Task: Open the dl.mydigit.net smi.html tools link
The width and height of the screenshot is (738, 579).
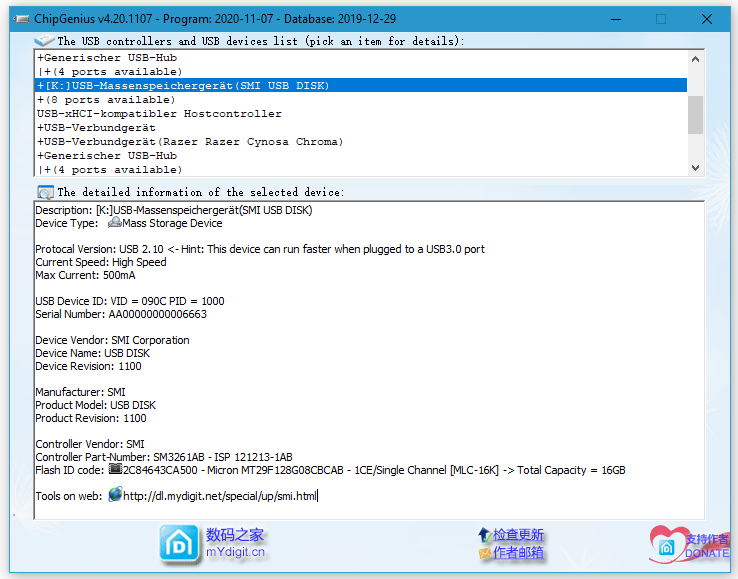Action: [220, 496]
